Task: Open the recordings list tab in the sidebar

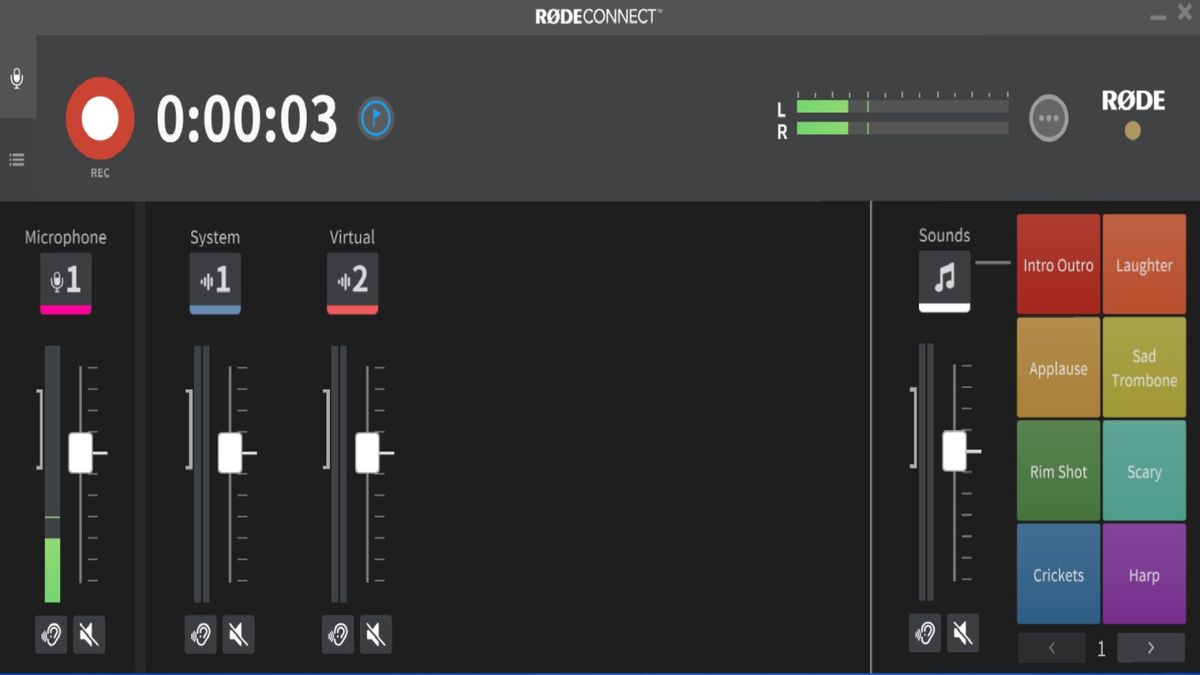Action: pyautogui.click(x=16, y=158)
